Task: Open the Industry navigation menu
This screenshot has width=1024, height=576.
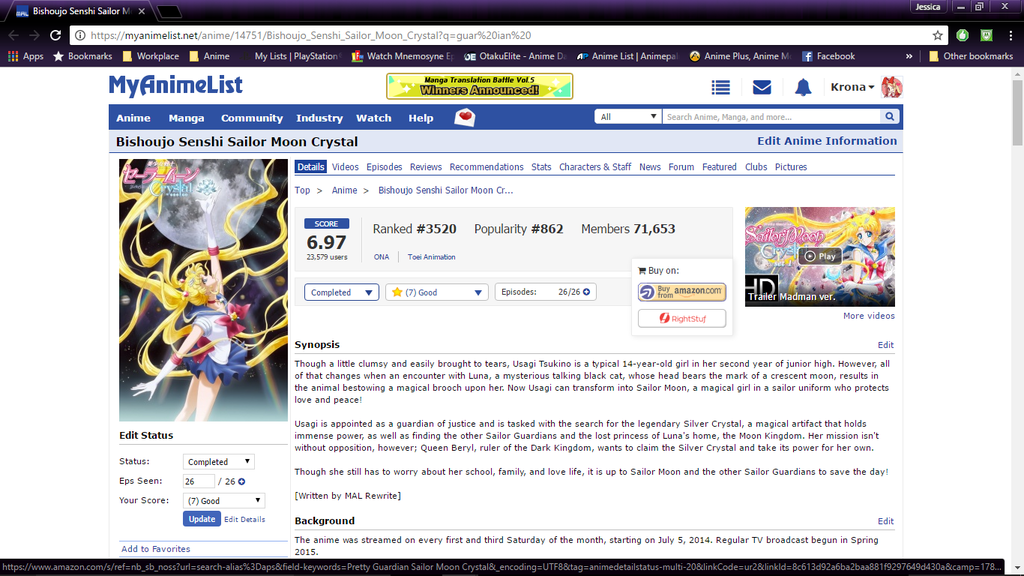Action: click(x=319, y=118)
